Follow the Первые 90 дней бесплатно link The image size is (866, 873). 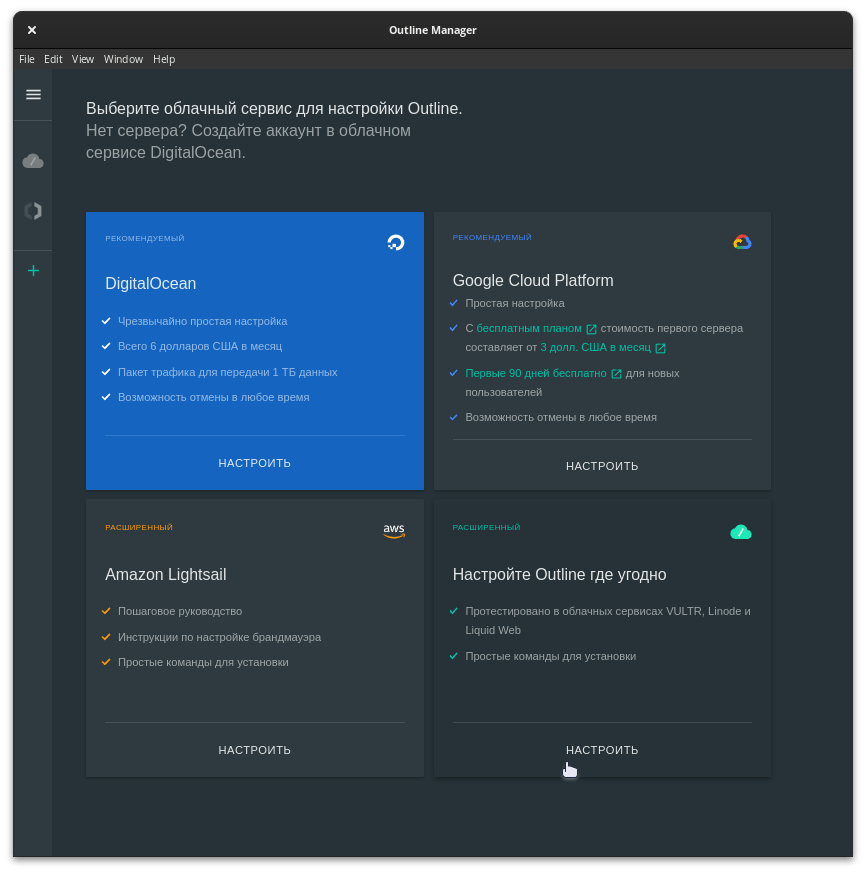pos(536,374)
